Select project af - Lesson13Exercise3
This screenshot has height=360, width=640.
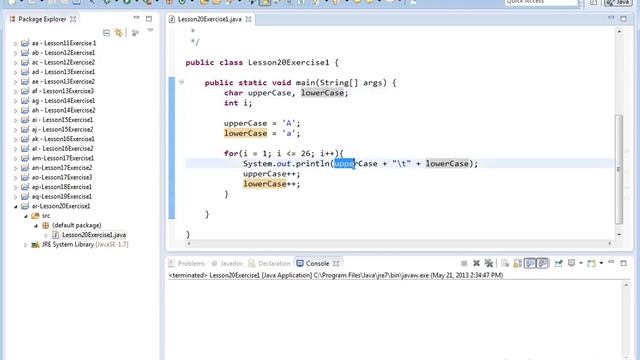click(63, 91)
